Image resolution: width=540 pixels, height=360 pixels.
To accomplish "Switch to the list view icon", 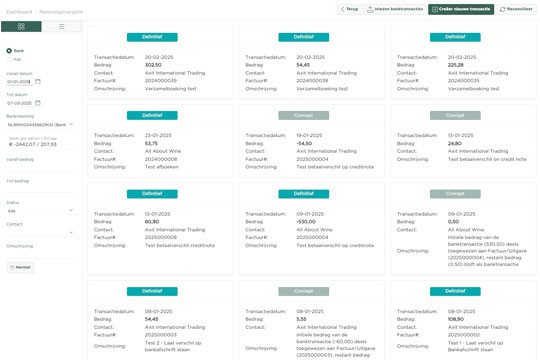I will tap(62, 27).
